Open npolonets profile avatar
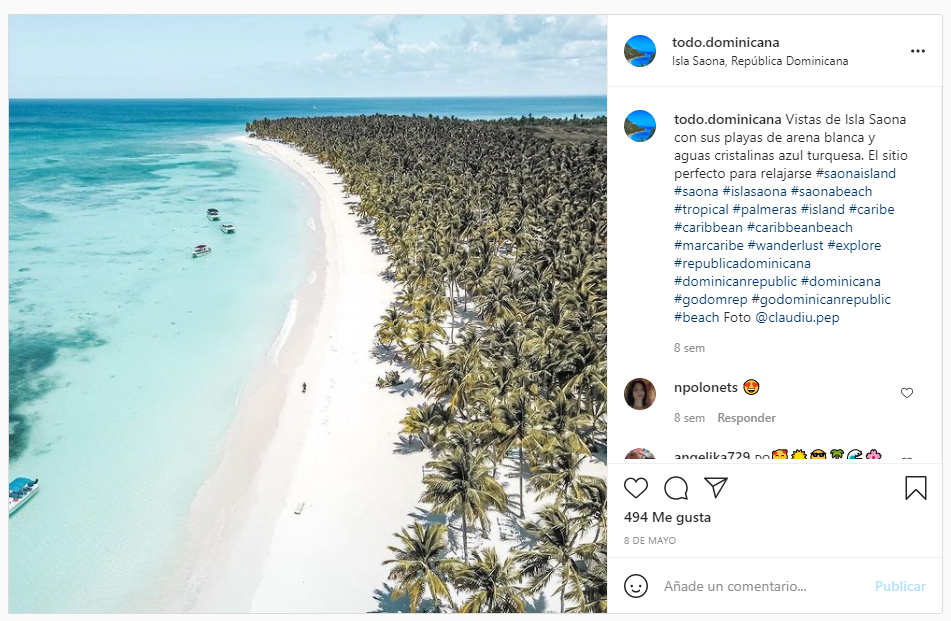The width and height of the screenshot is (951, 621). coord(640,394)
